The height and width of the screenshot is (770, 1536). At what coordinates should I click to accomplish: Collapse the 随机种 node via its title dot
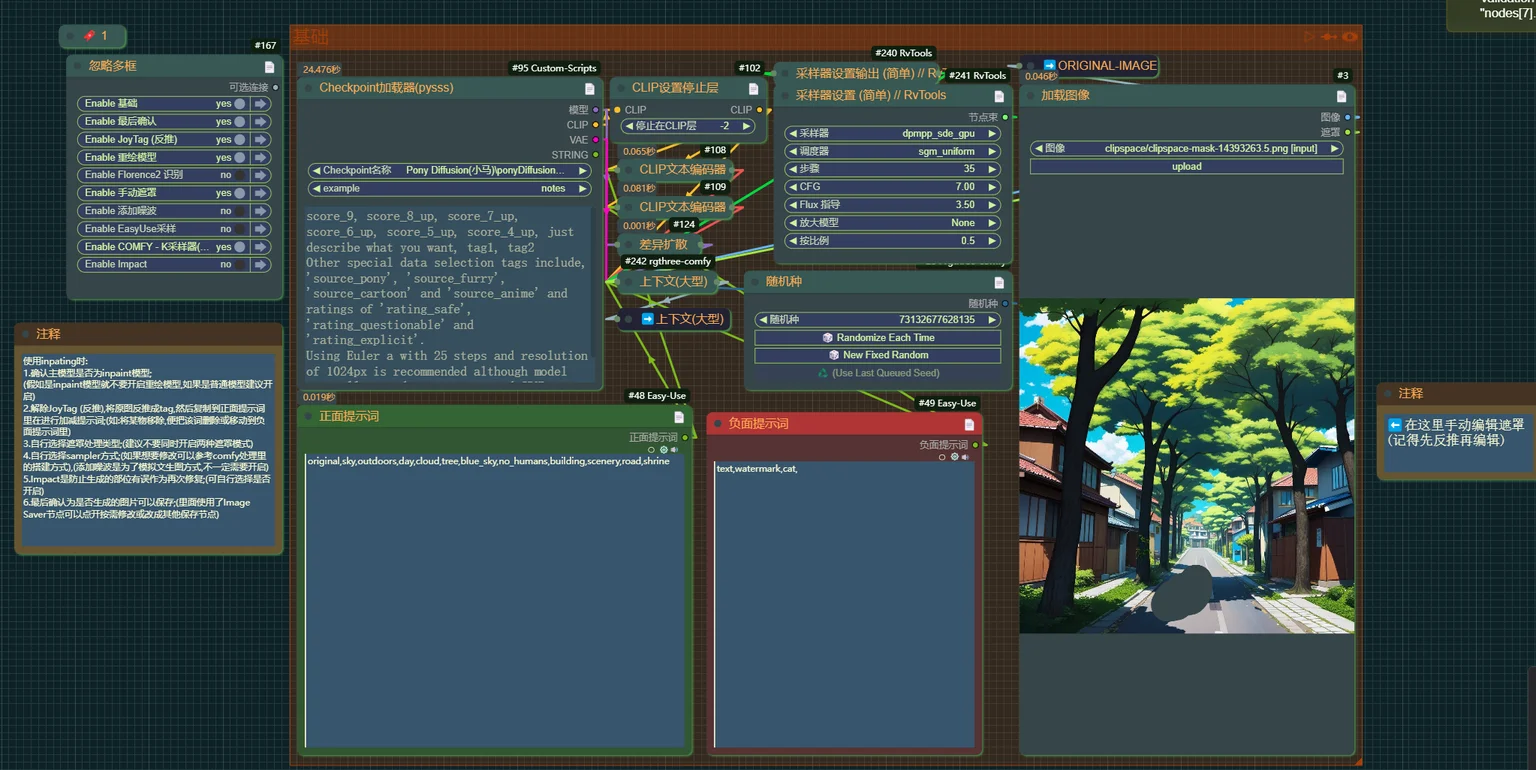click(x=755, y=282)
